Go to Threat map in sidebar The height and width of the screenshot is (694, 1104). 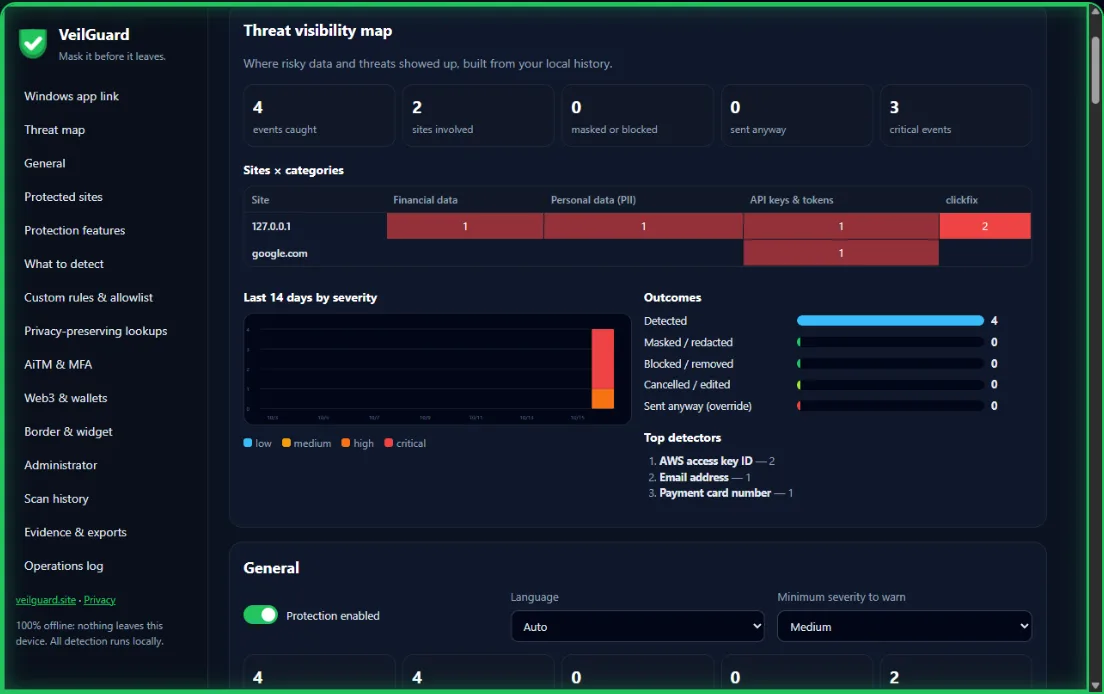tap(54, 130)
